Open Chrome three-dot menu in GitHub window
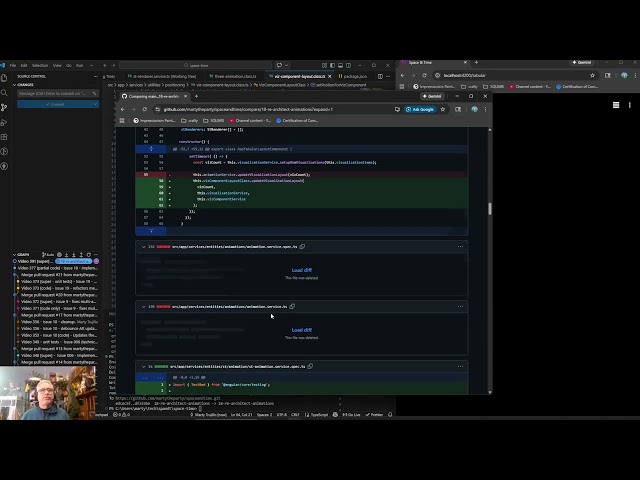 485,109
